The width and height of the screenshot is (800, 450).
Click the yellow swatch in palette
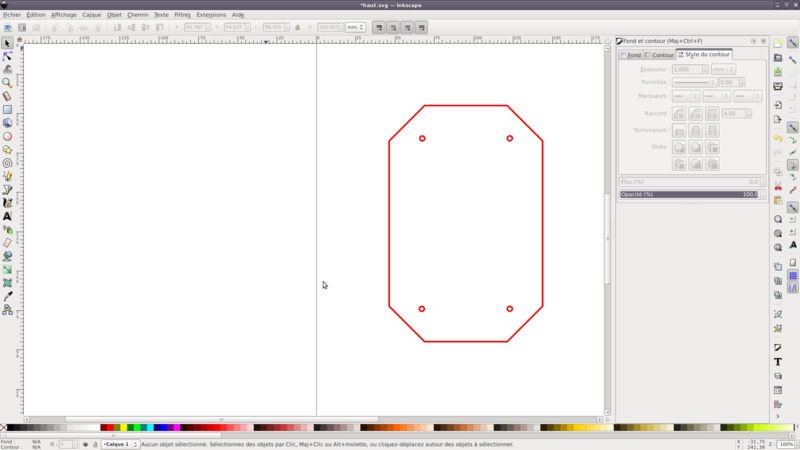coord(124,428)
